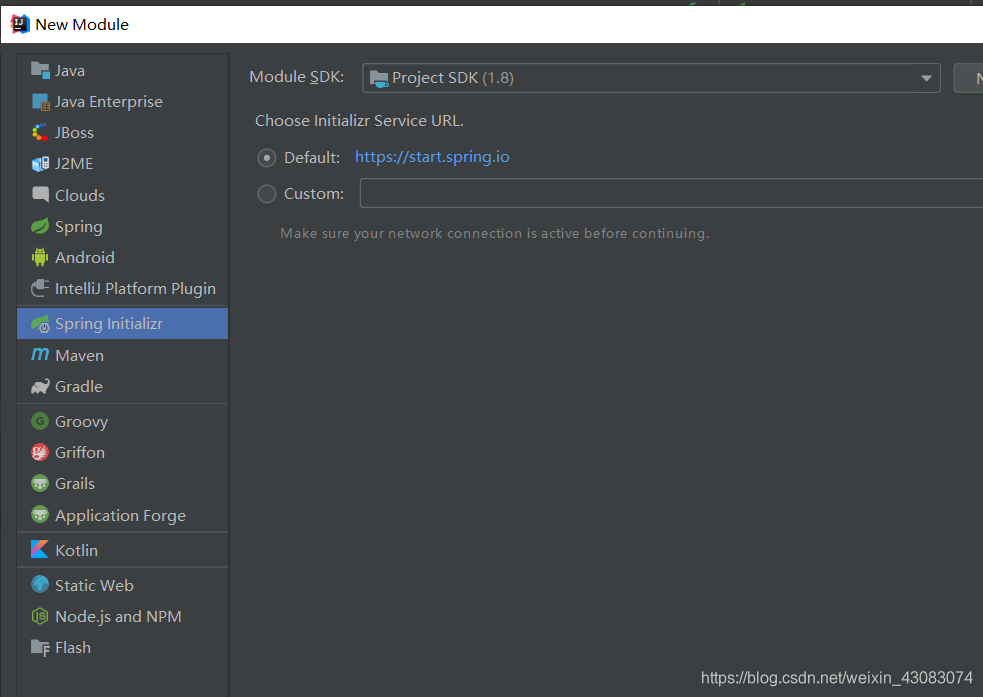Click the Project SDK (1.8) combo box
Image resolution: width=983 pixels, height=697 pixels.
[x=651, y=78]
